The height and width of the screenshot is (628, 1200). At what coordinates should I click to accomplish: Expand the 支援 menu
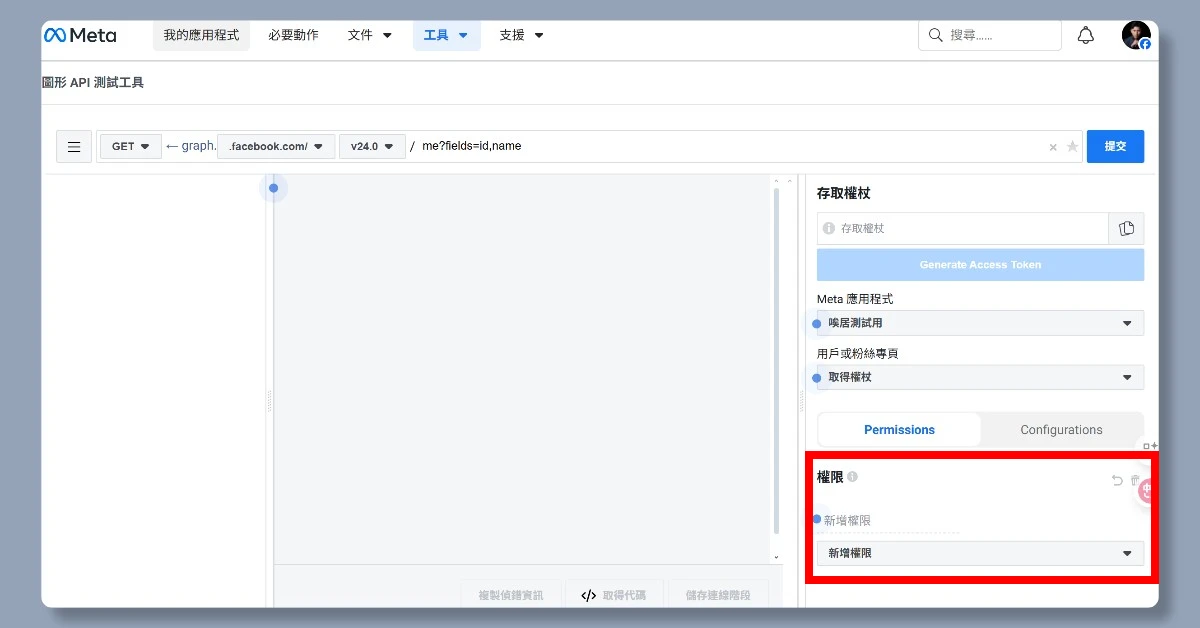(x=522, y=35)
